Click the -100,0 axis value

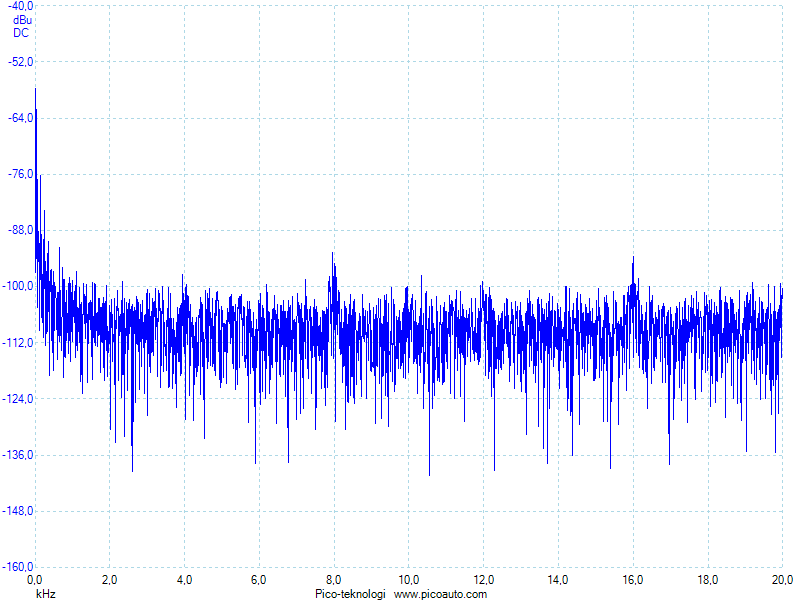tap(18, 286)
